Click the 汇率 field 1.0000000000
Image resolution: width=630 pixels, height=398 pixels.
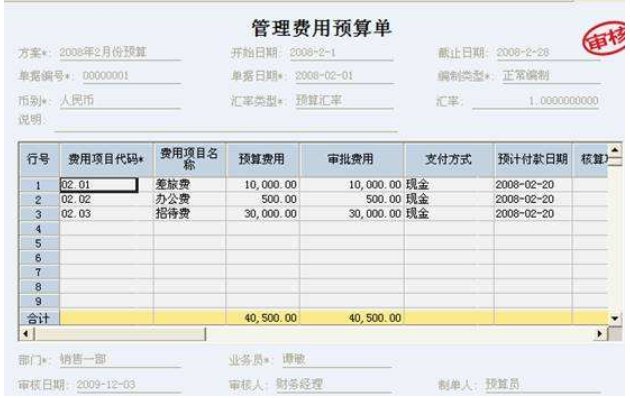click(x=536, y=101)
